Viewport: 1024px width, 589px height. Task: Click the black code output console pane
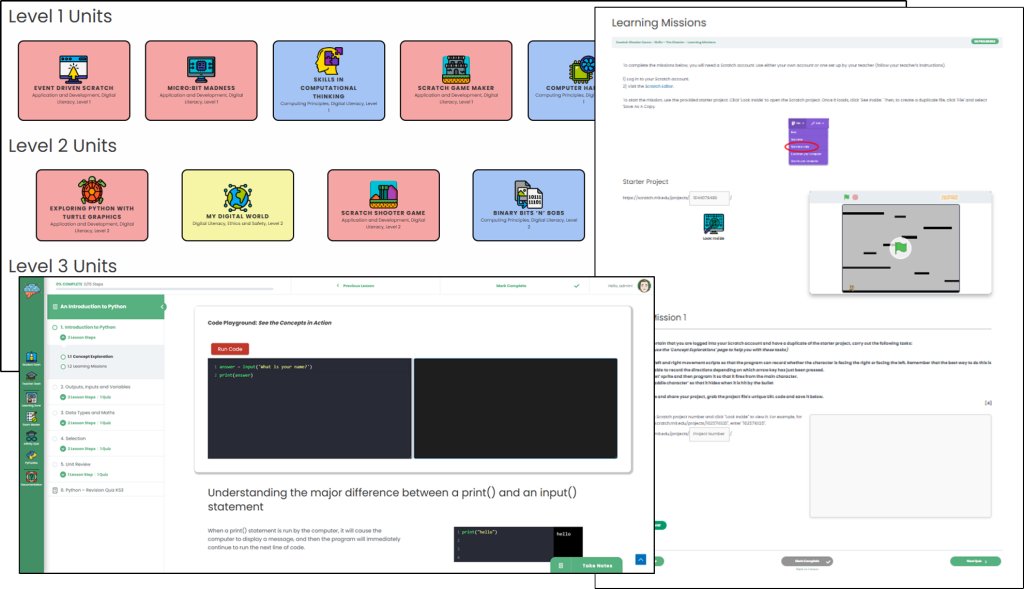point(515,408)
